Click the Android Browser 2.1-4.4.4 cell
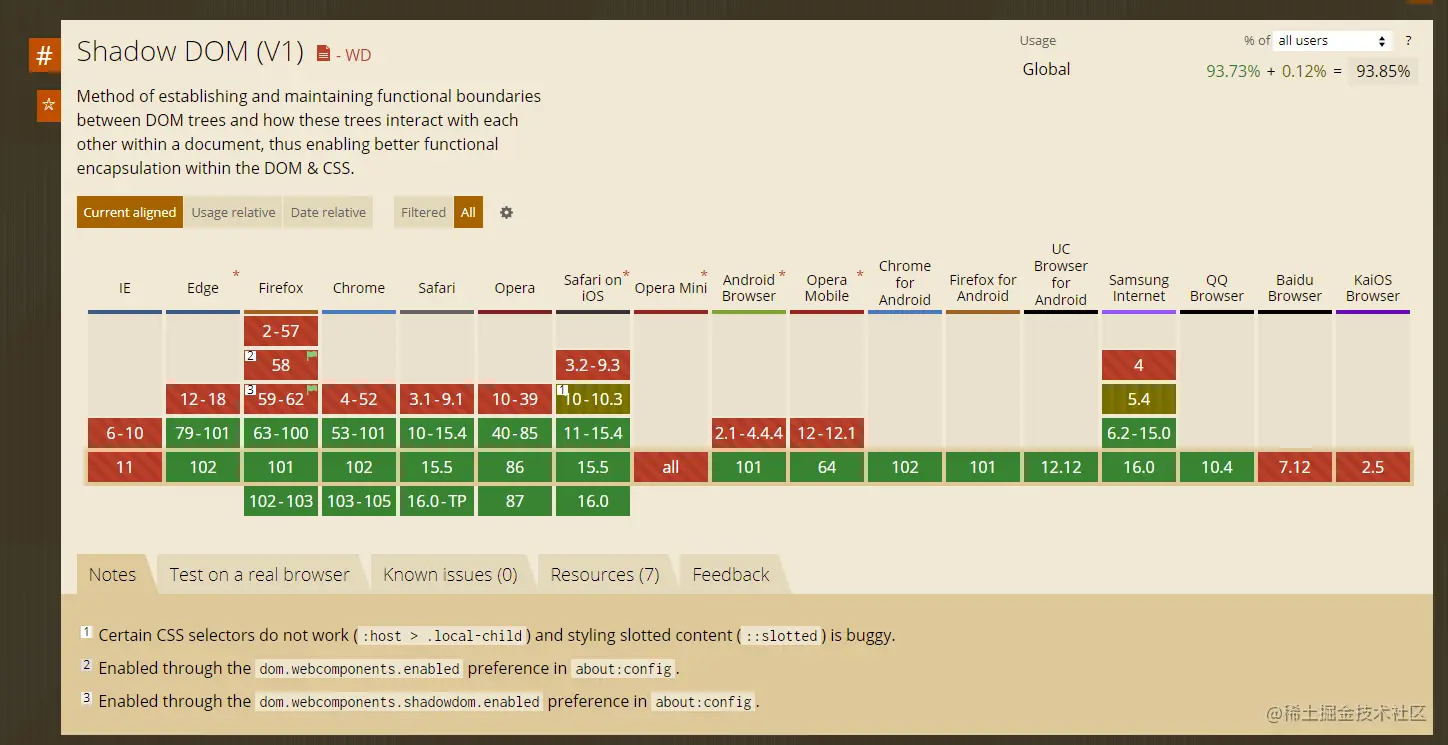 pyautogui.click(x=749, y=433)
